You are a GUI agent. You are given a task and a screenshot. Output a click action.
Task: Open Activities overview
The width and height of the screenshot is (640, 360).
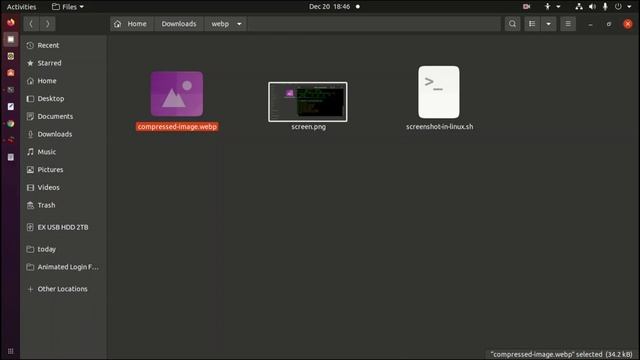21,7
